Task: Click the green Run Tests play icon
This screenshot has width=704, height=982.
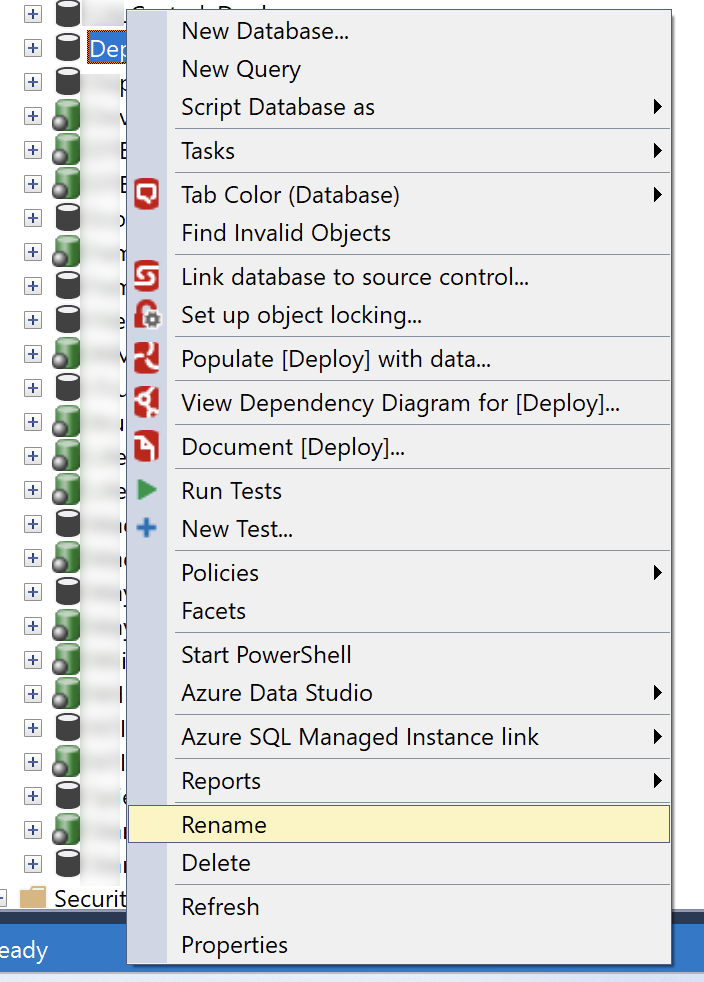Action: 147,490
